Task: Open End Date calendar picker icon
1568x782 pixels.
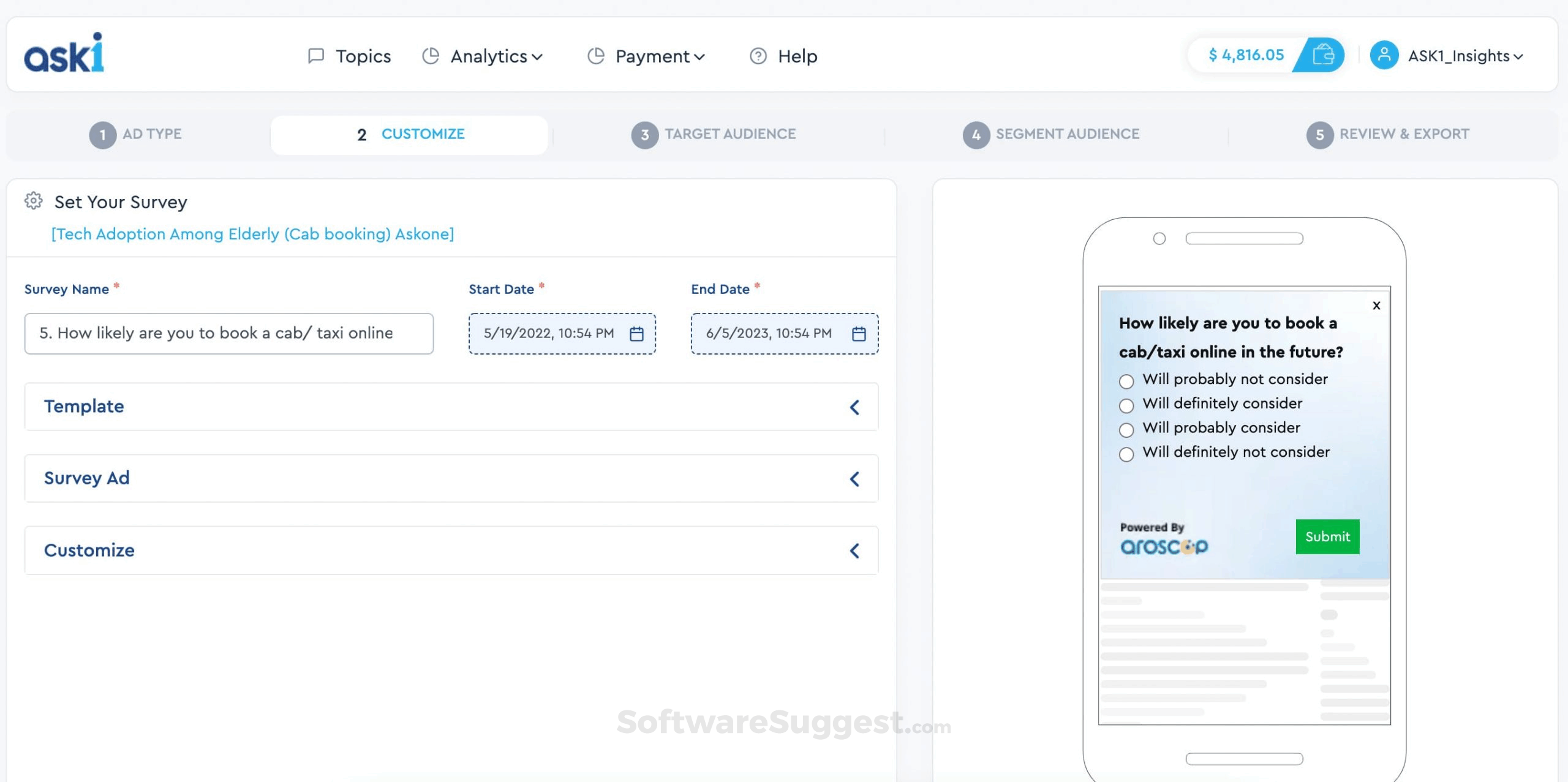Action: [859, 334]
